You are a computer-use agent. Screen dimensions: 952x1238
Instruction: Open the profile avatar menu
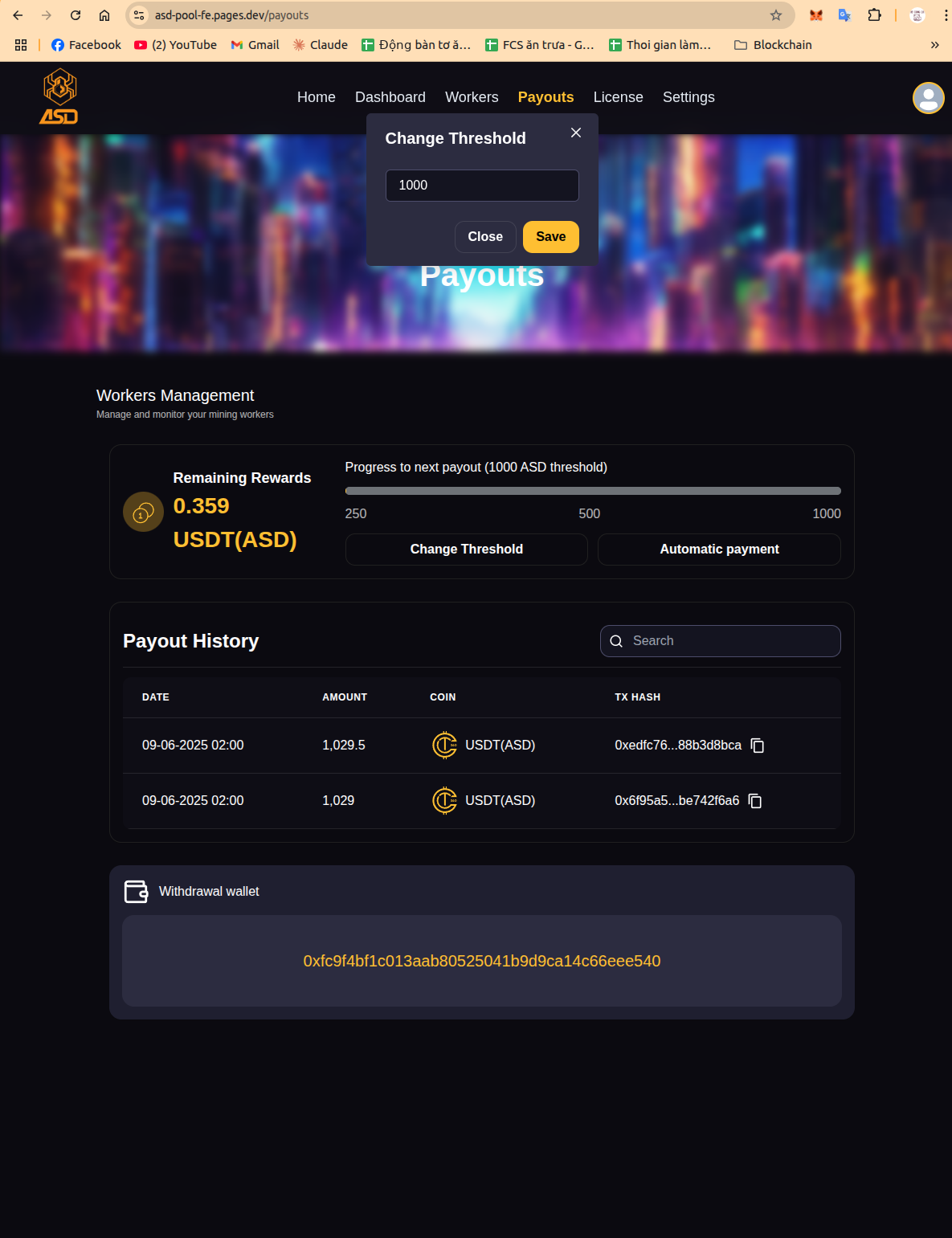click(x=927, y=98)
